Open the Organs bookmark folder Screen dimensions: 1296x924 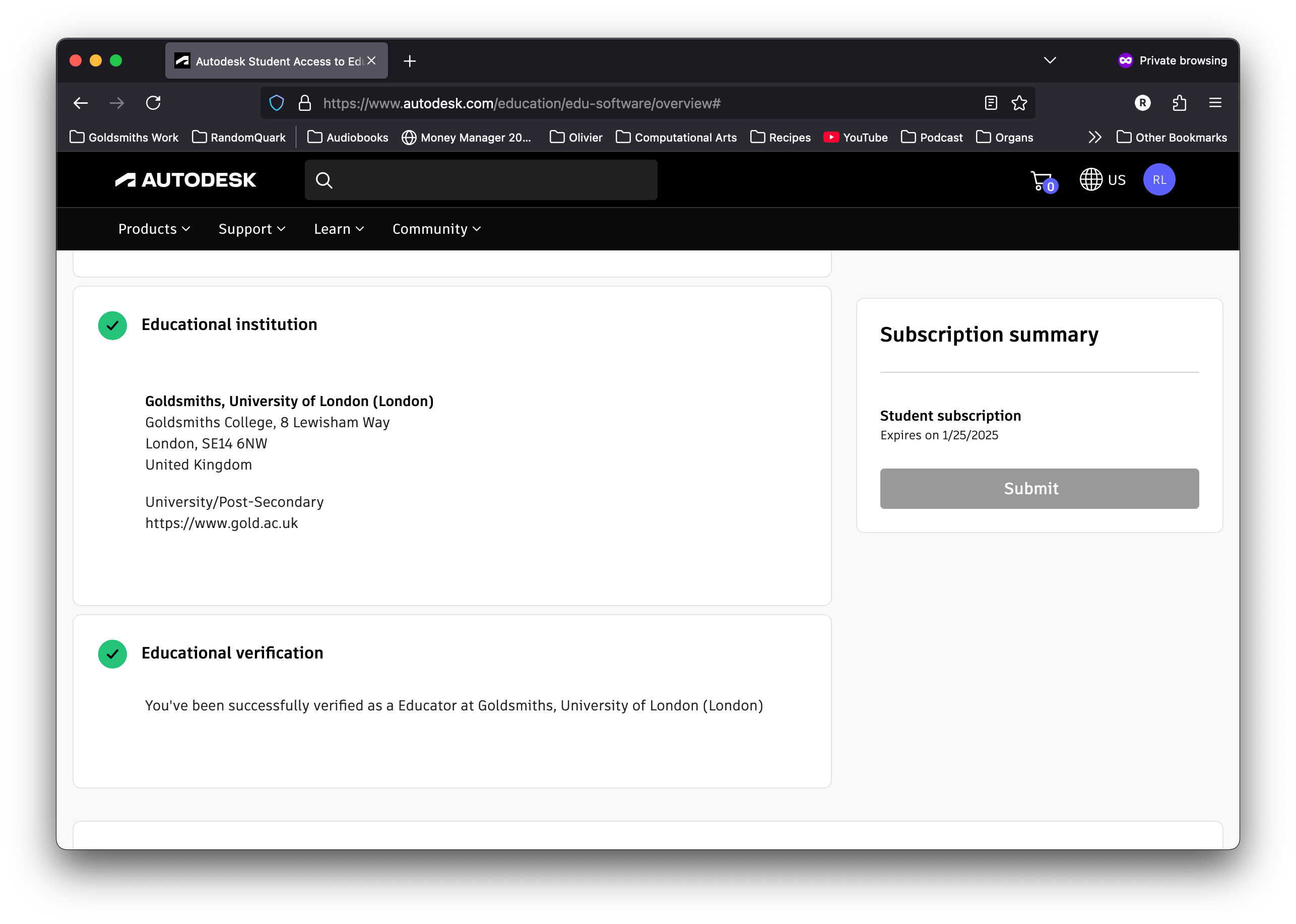coord(1004,137)
